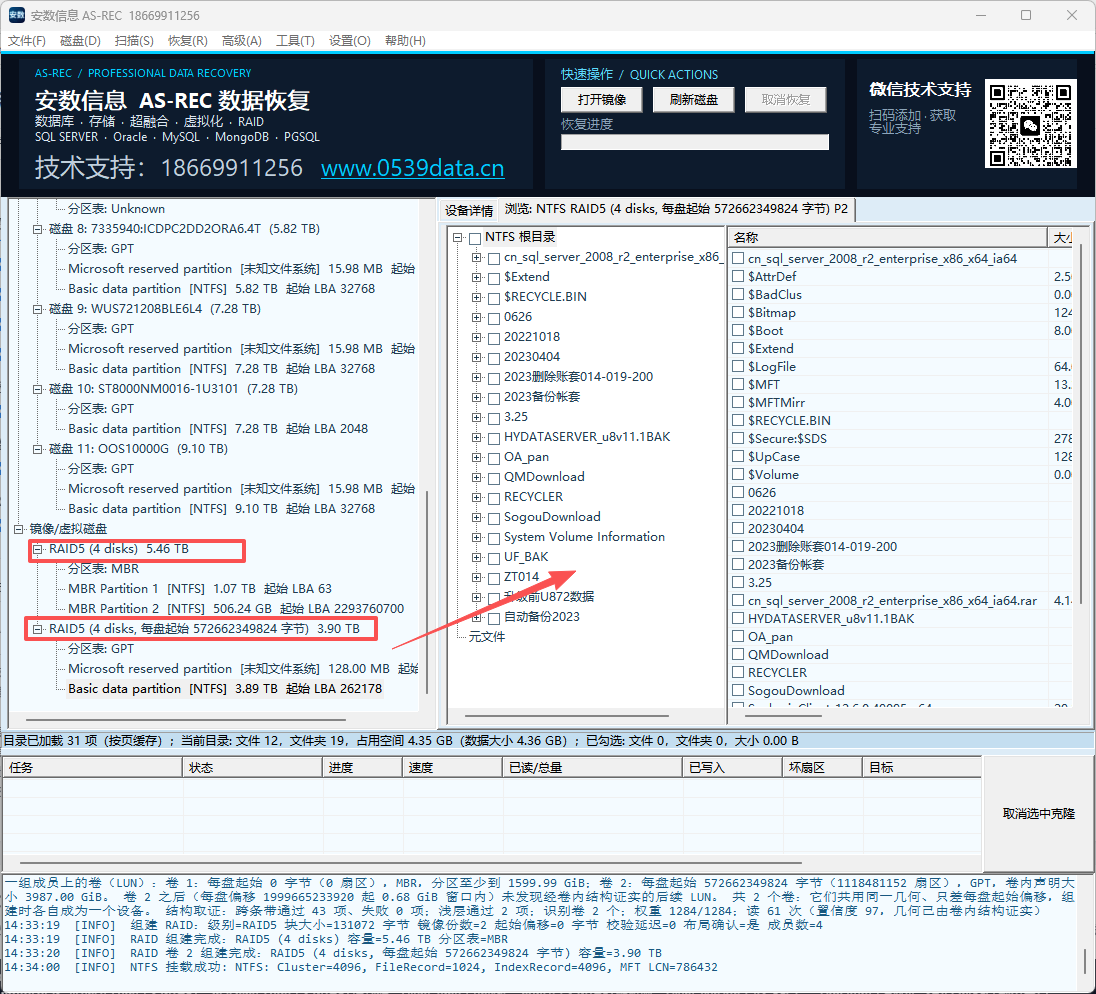Check the ZT014 checkbox in tree
This screenshot has height=994, width=1096.
(x=493, y=578)
